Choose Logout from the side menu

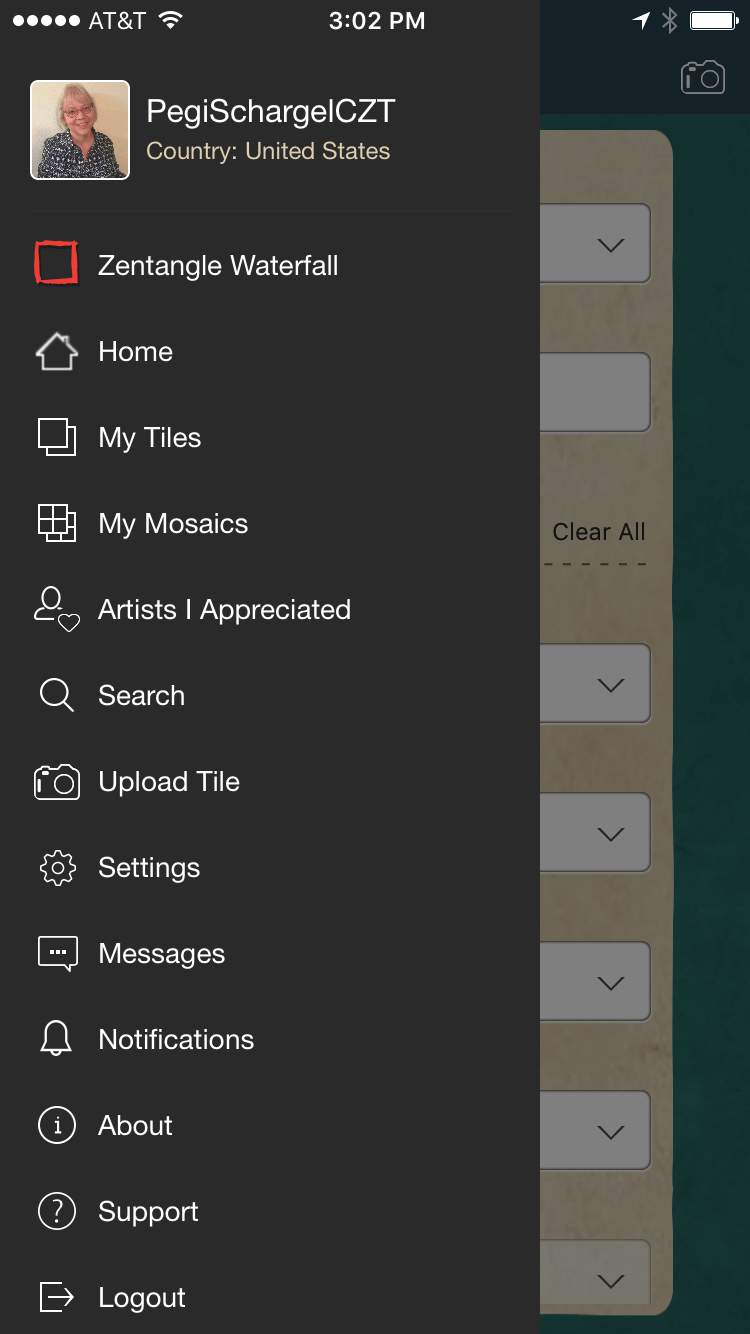tap(141, 1298)
